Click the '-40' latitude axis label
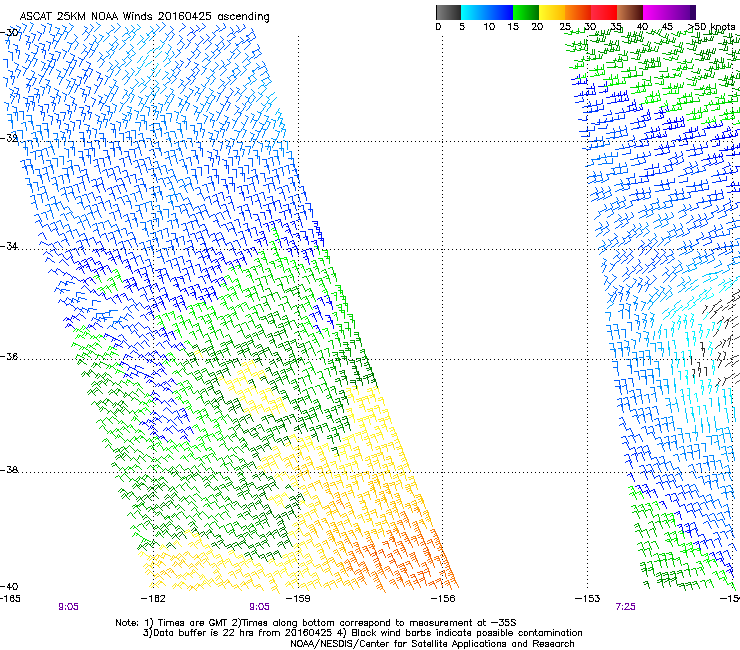The height and width of the screenshot is (650, 740). [x=9, y=586]
